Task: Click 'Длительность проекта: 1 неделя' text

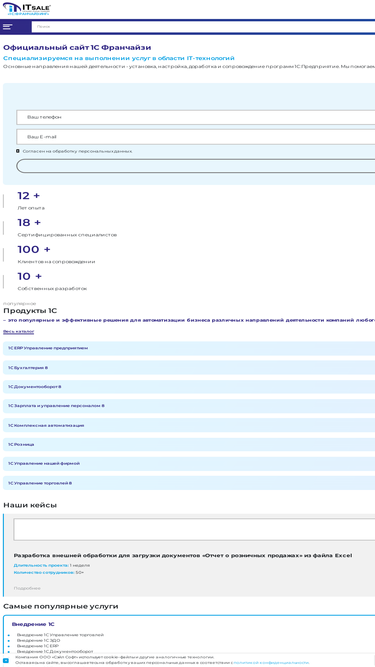Action: coord(52,565)
